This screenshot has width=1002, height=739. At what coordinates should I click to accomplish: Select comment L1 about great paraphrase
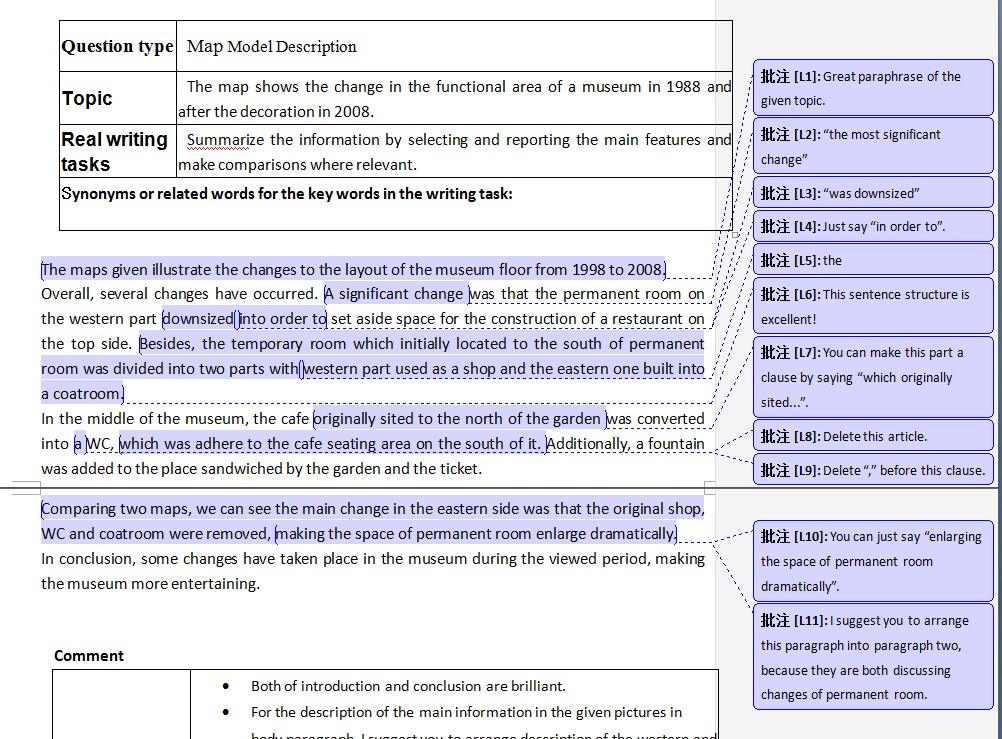[x=873, y=88]
